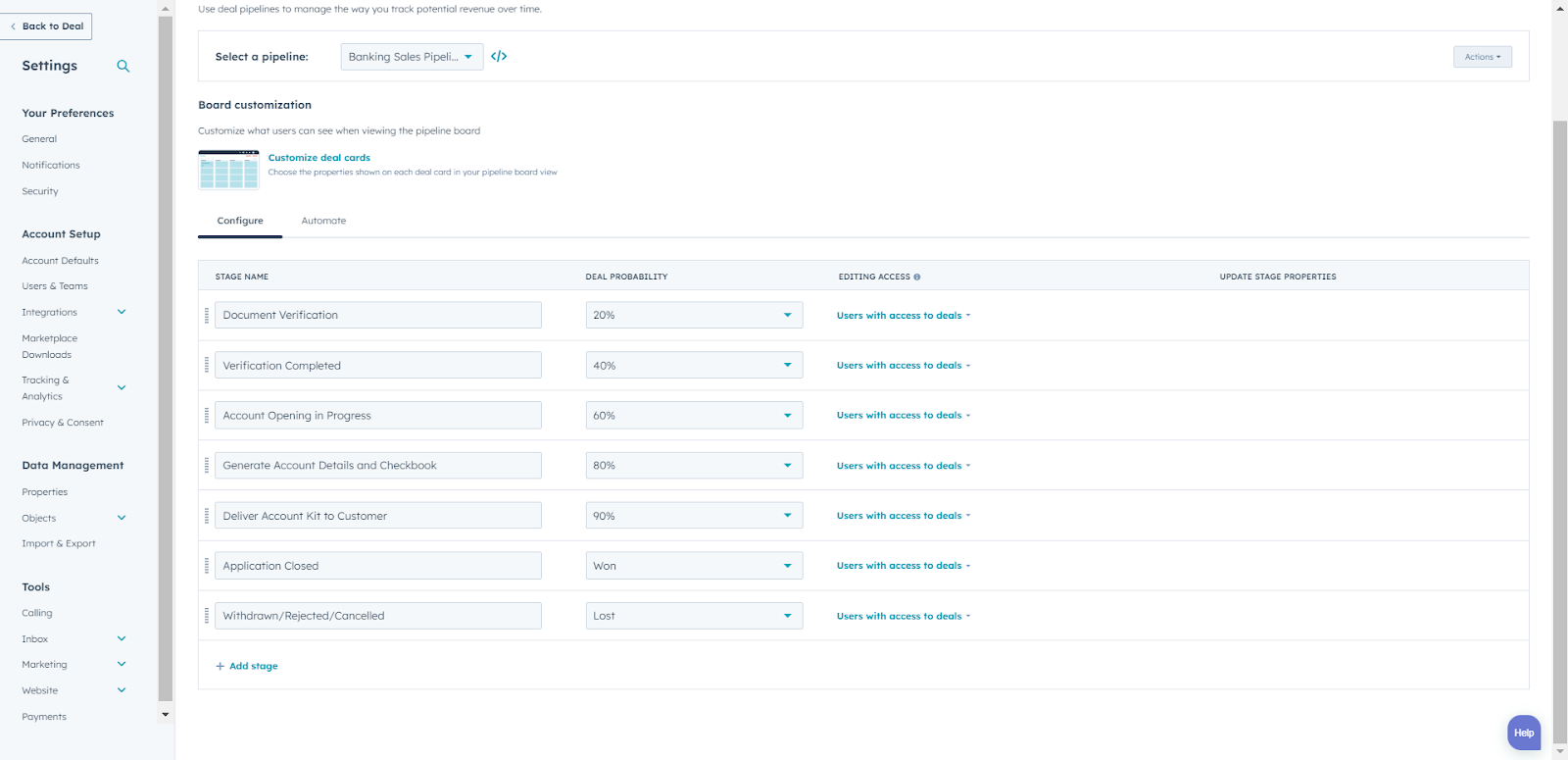Open the Lost deal probability dropdown
The width and height of the screenshot is (1568, 760).
point(694,615)
